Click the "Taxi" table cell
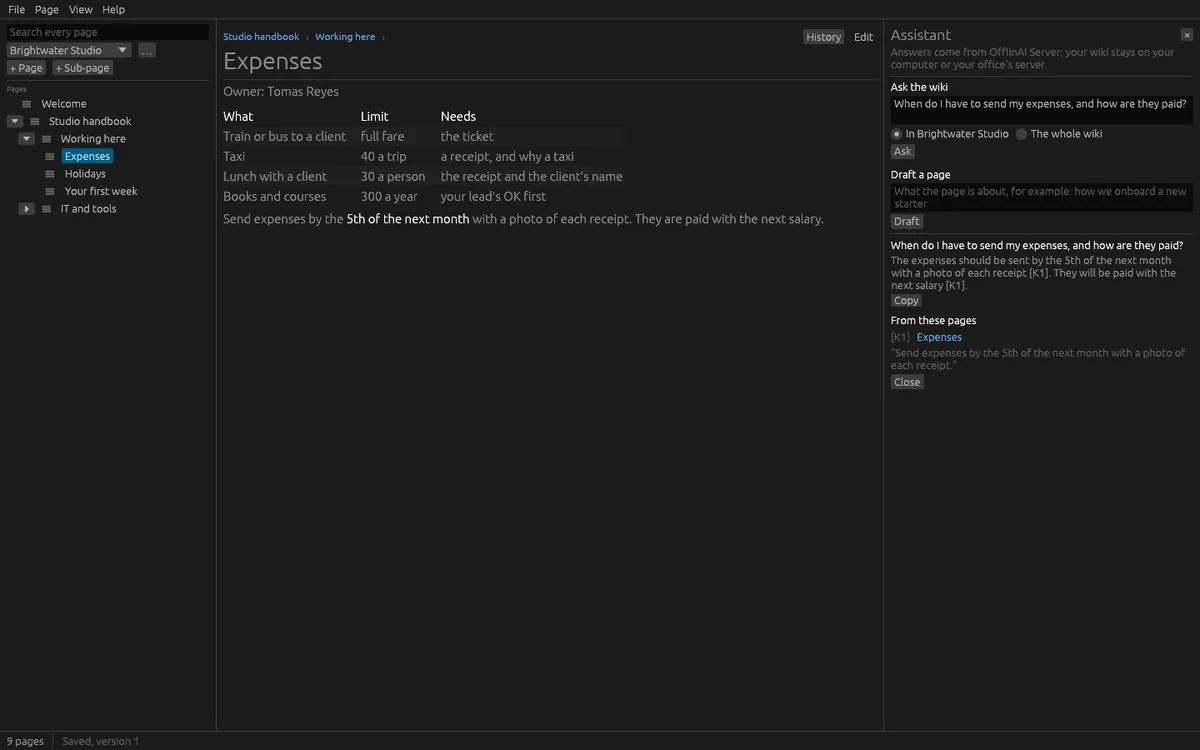 coord(234,156)
